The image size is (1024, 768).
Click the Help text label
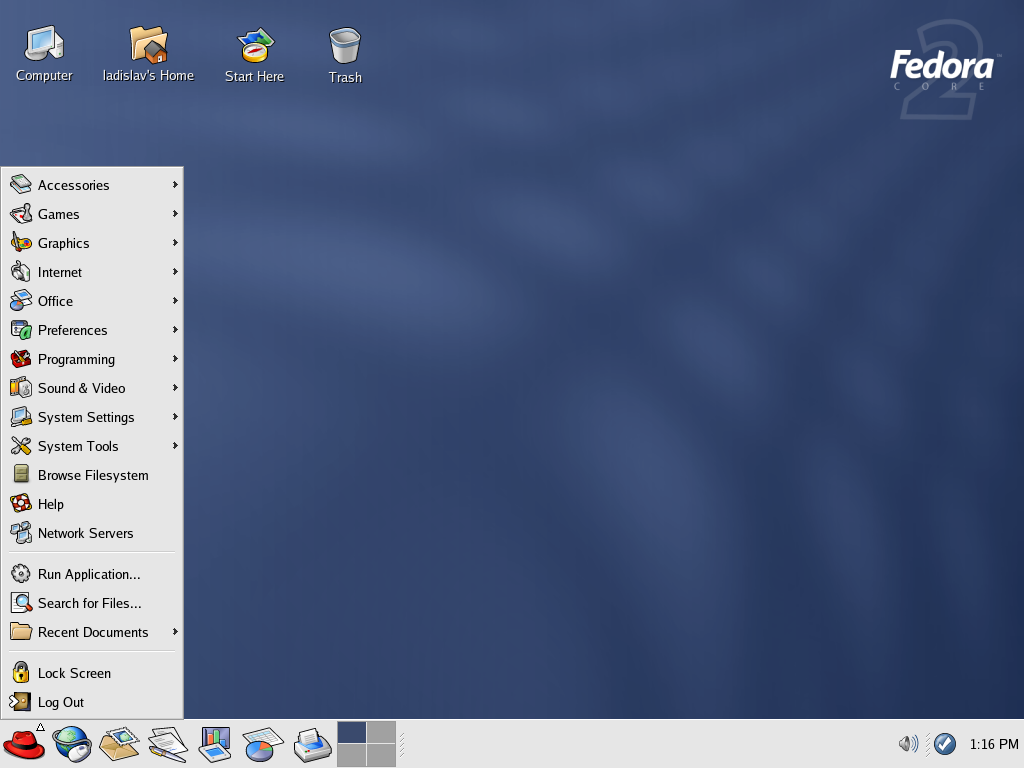tap(50, 504)
